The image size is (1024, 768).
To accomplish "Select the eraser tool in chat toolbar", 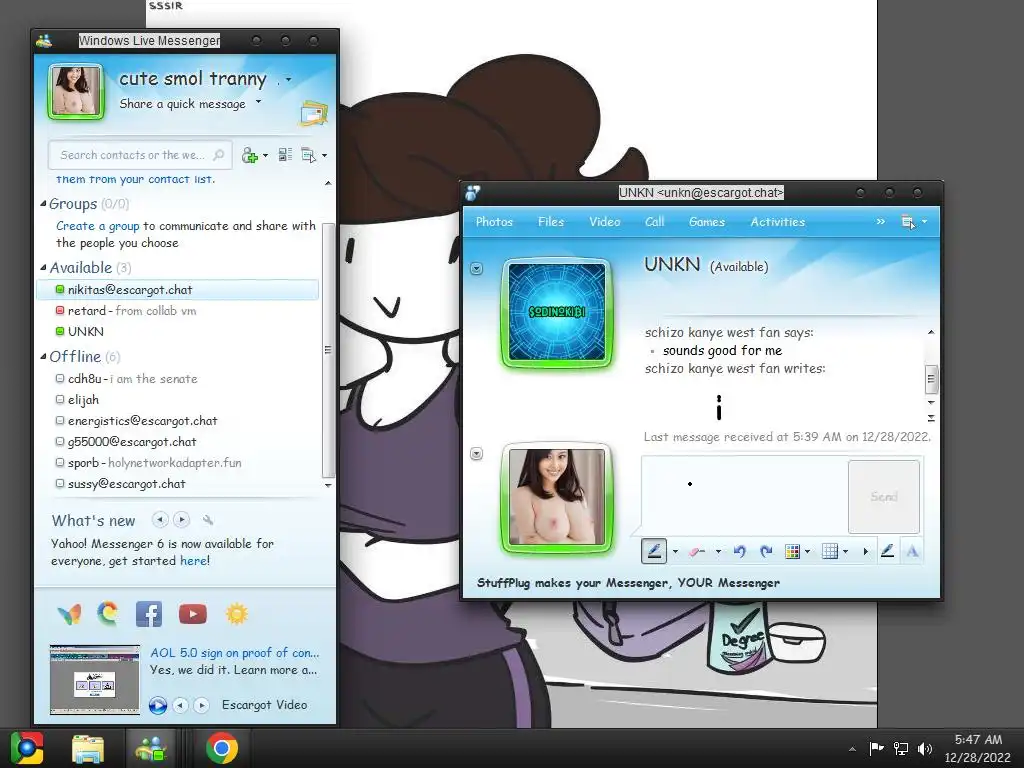I will pyautogui.click(x=697, y=552).
